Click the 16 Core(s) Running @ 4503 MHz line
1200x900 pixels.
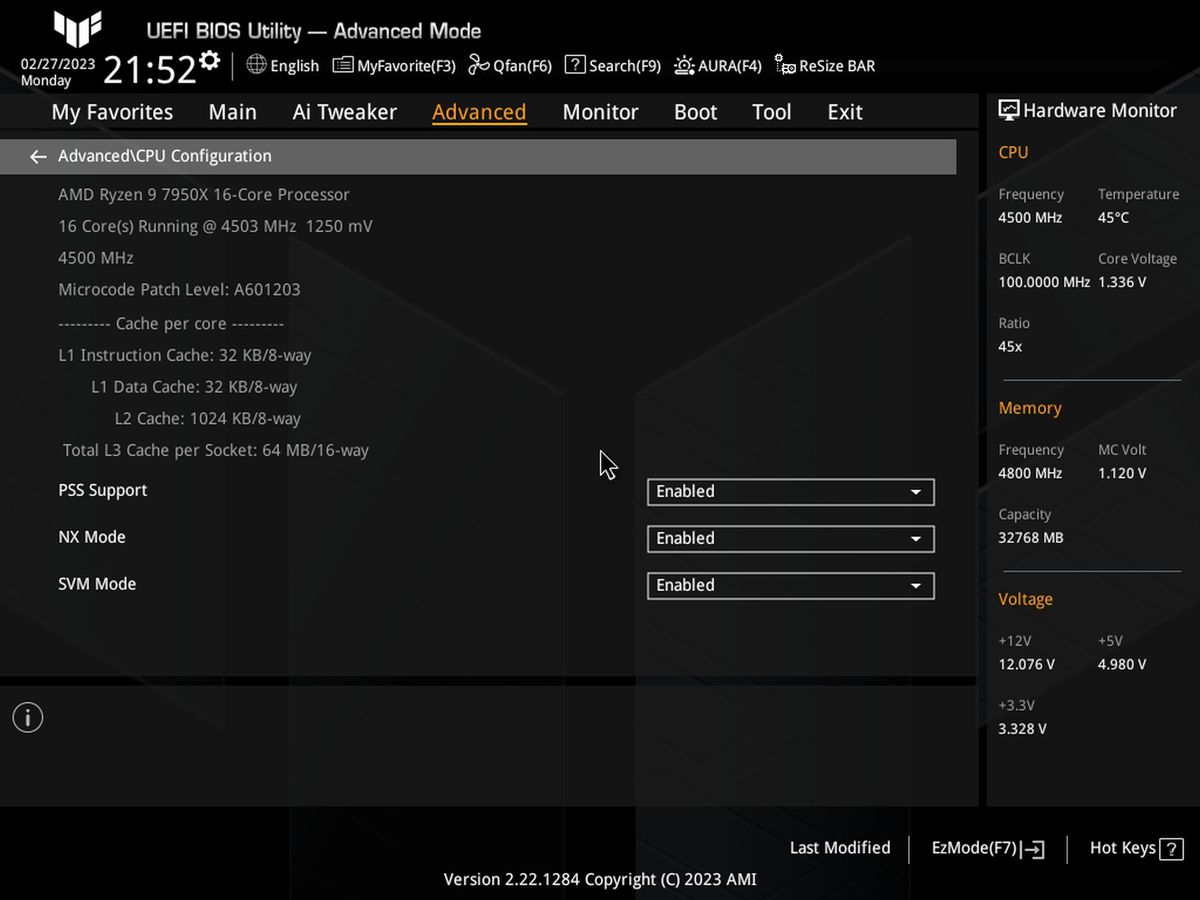215,226
